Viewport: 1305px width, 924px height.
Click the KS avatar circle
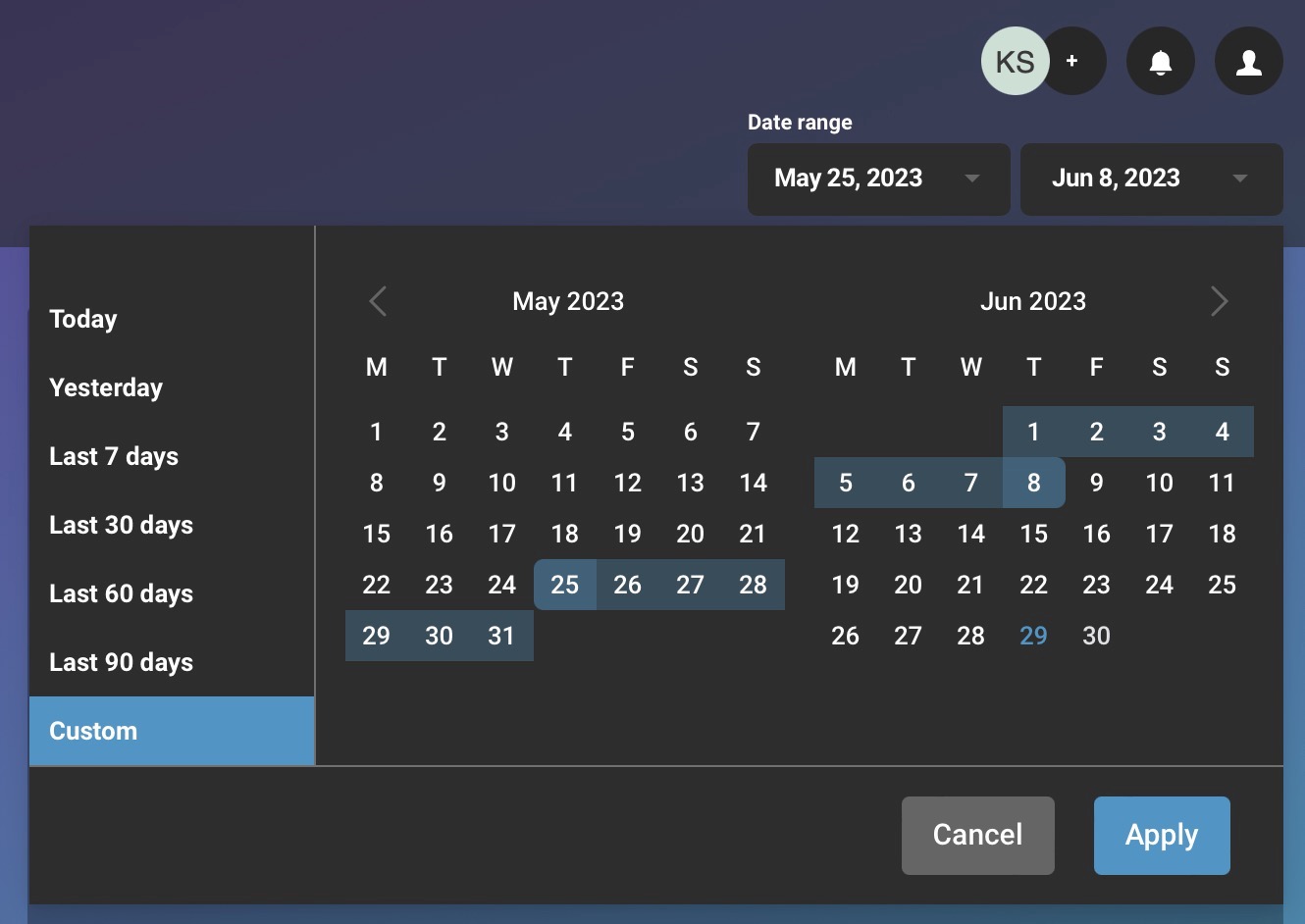tap(1015, 62)
